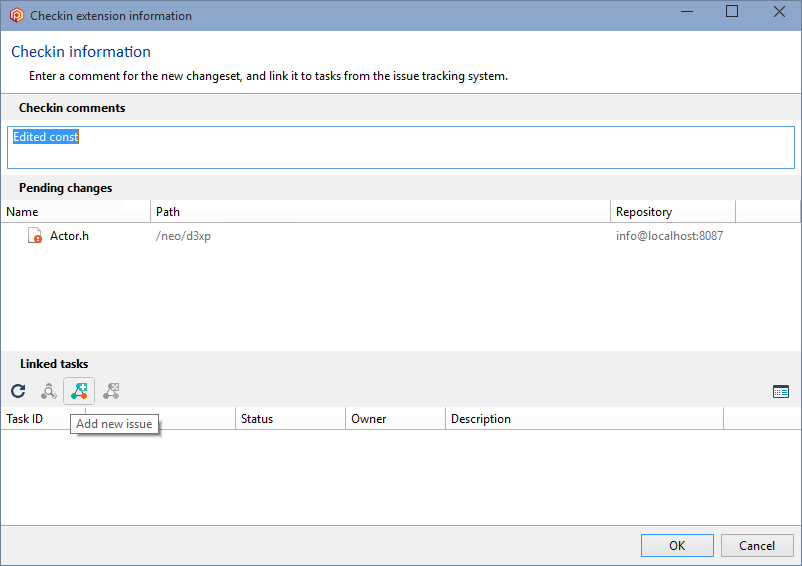This screenshot has width=802, height=566.
Task: Click the info@localhost:8087 repository cell
Action: click(x=669, y=236)
